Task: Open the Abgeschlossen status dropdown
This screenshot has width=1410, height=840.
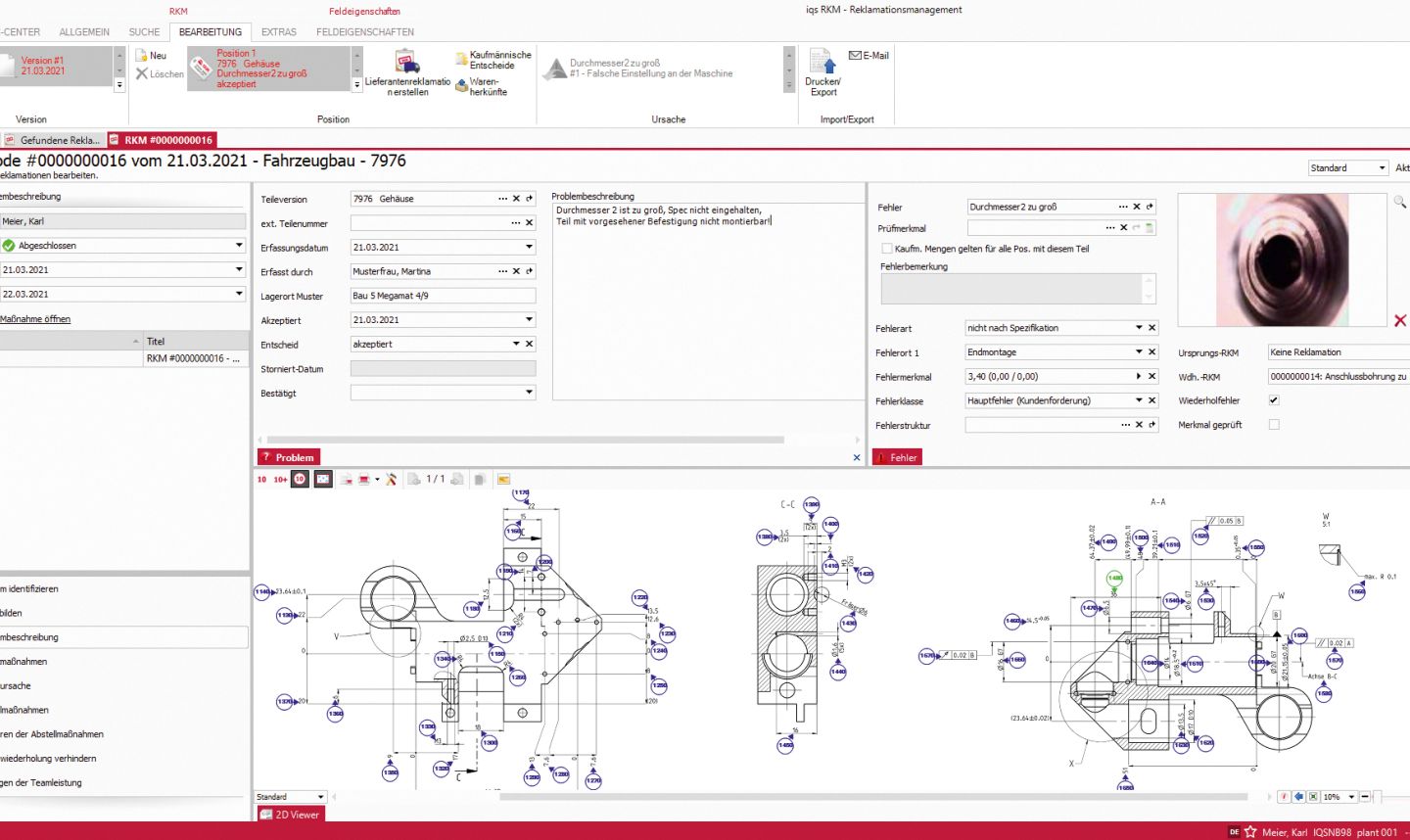Action: point(239,246)
